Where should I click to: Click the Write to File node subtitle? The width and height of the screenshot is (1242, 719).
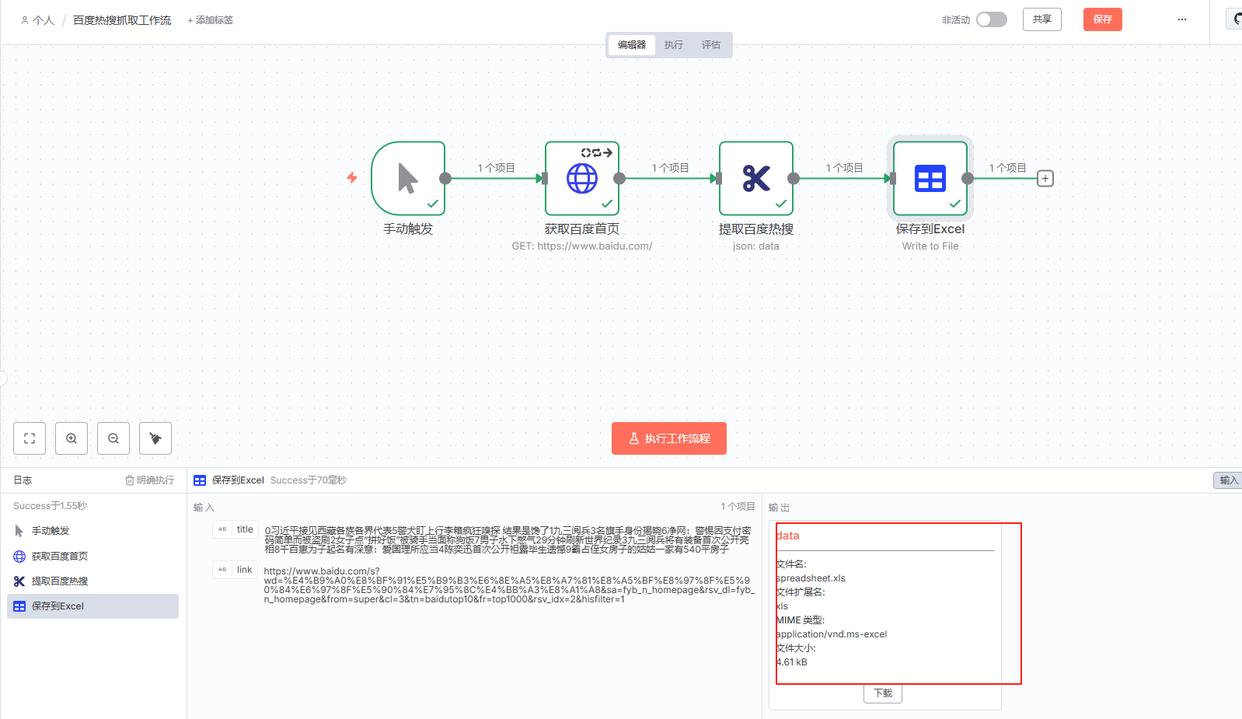(x=930, y=246)
